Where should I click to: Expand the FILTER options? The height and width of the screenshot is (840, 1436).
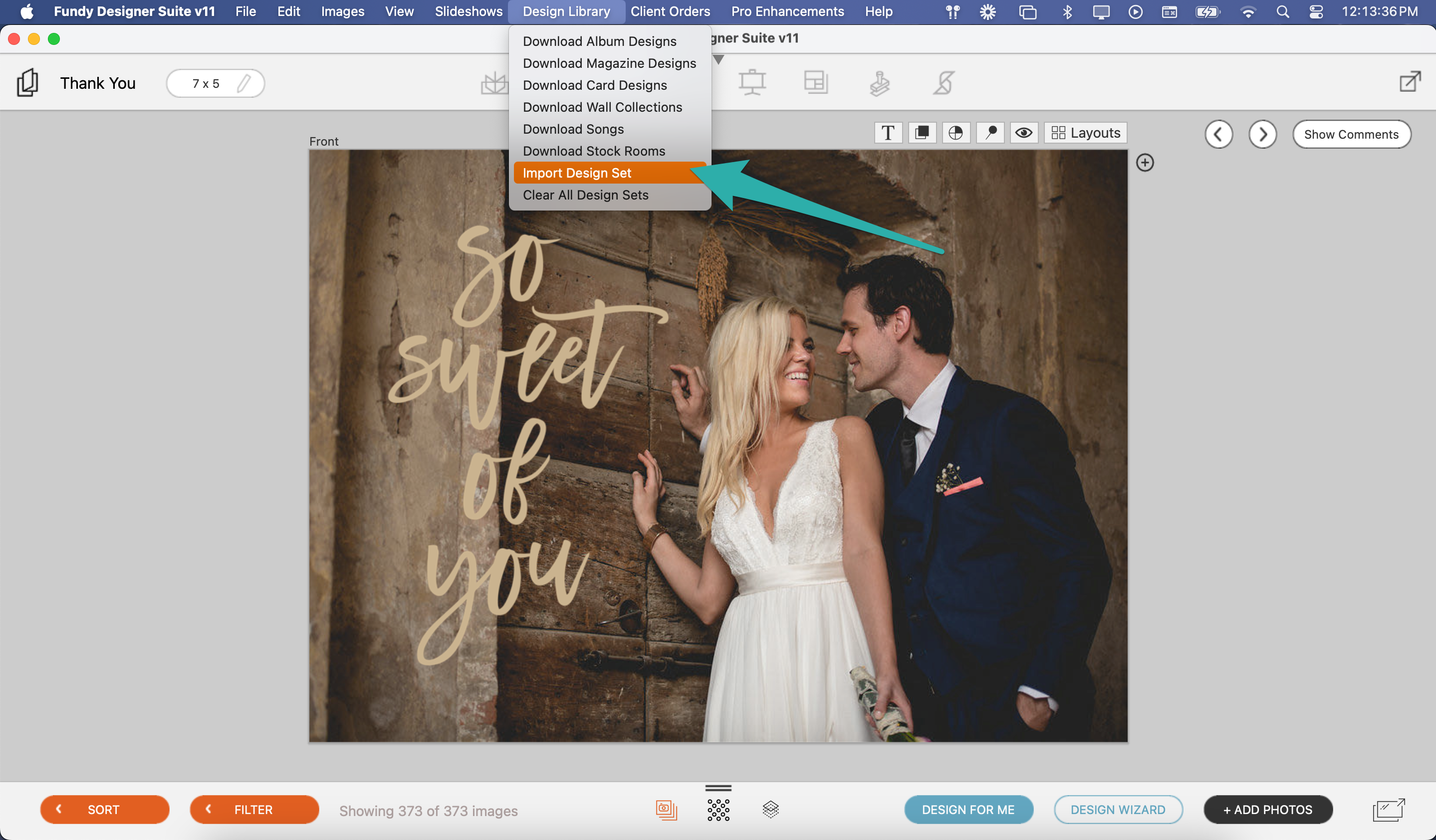254,809
